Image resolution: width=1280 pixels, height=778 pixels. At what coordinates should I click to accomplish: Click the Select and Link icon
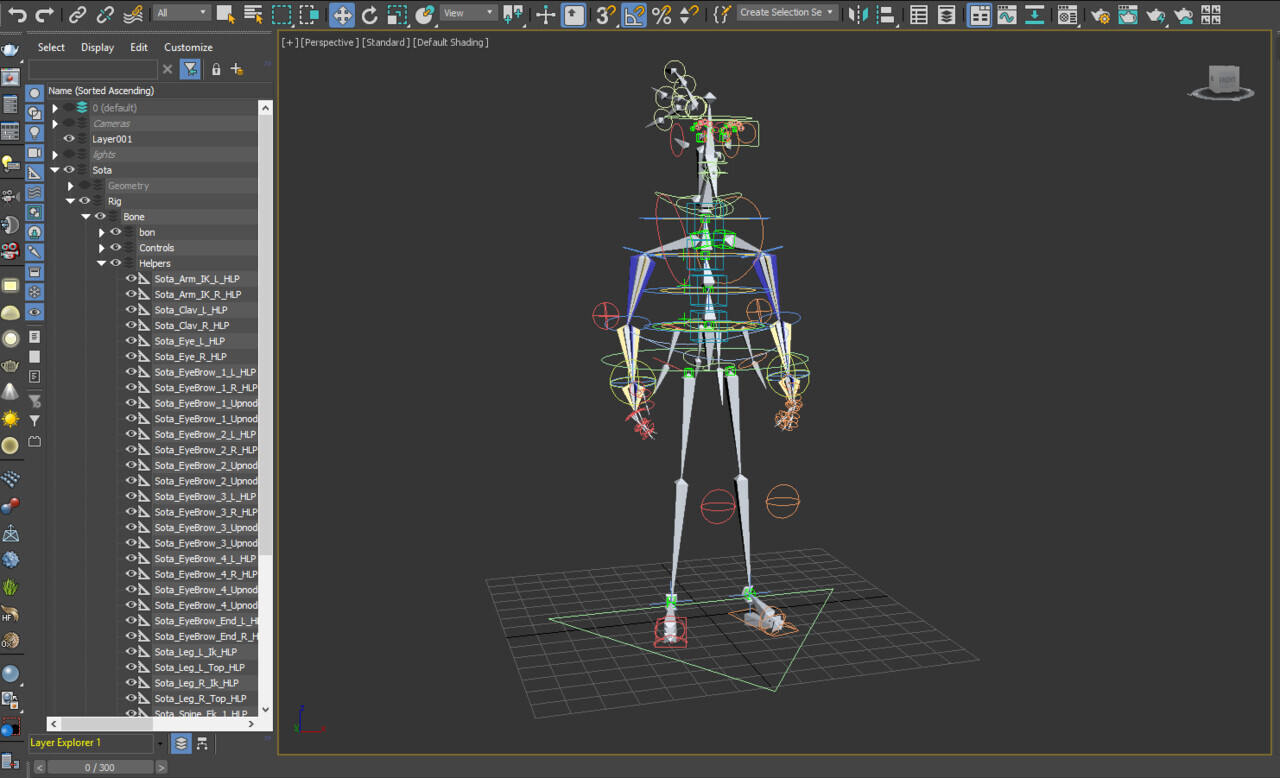(77, 15)
